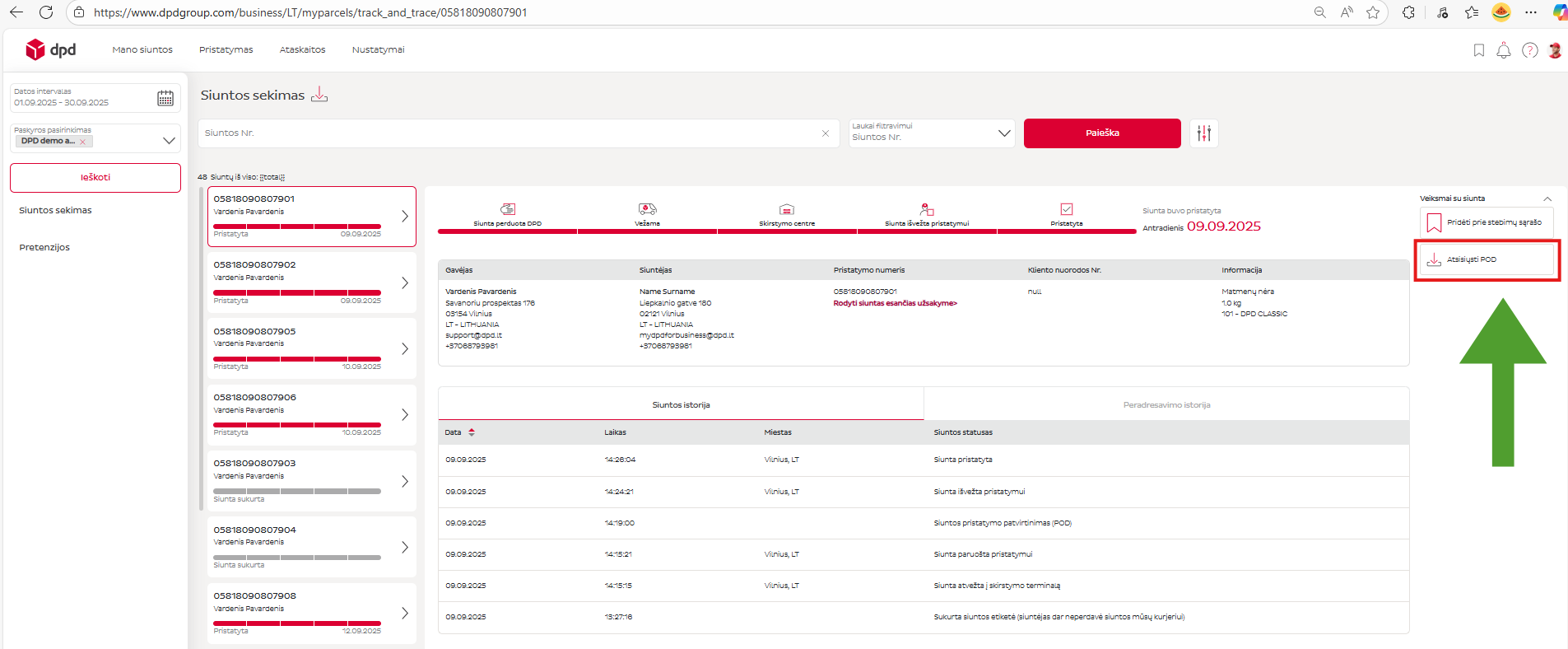Screen dimensions: 1568x649
Task: Open the help question mark icon
Action: point(1529,50)
